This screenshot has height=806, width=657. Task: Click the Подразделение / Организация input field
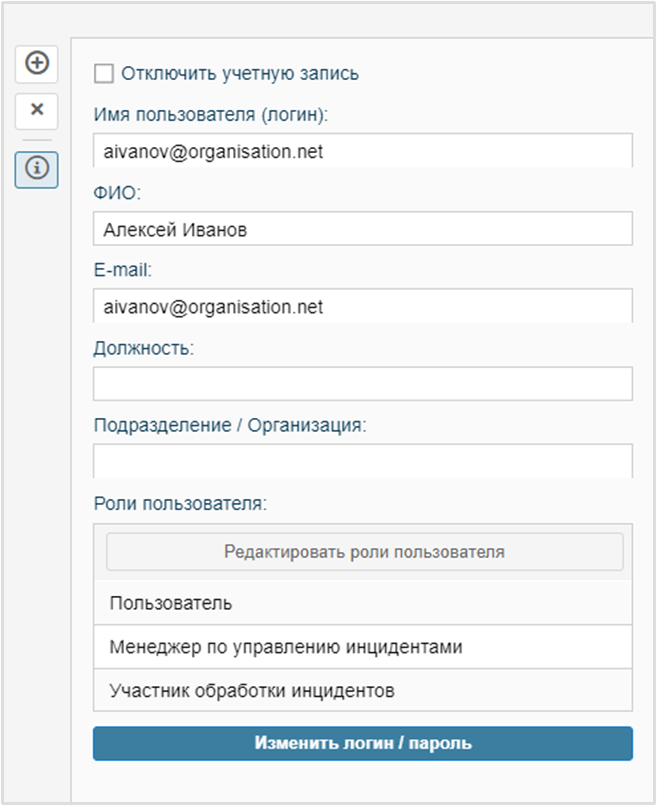tap(362, 461)
